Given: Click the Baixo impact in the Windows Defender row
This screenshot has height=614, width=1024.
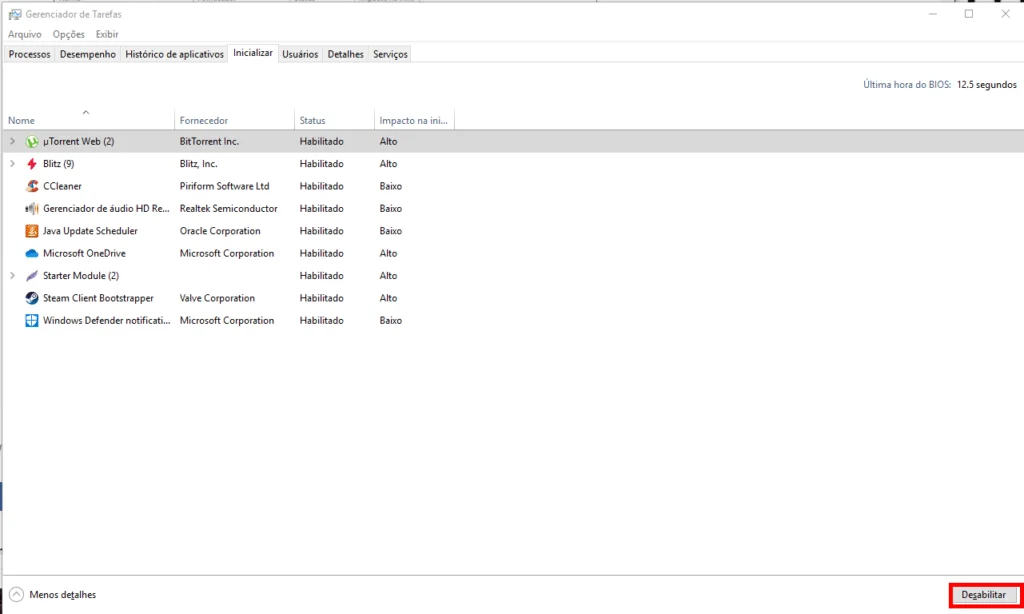Looking at the screenshot, I should 391,320.
